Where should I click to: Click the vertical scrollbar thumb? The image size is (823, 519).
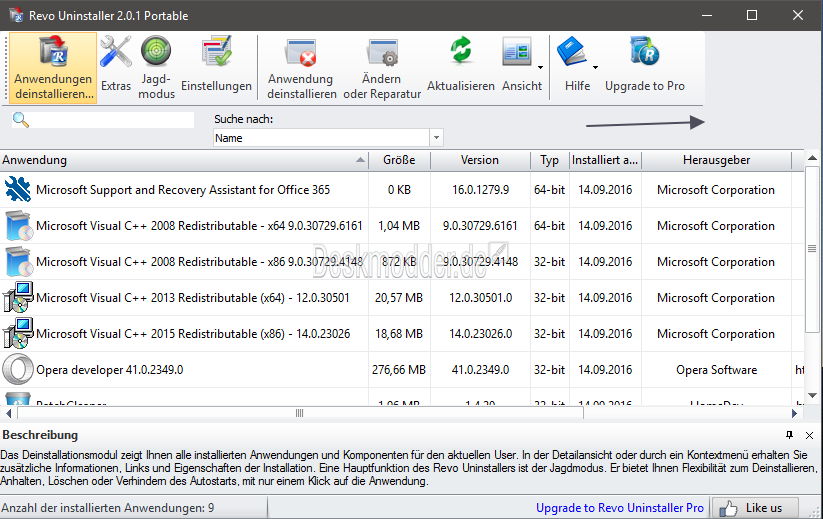click(x=812, y=249)
